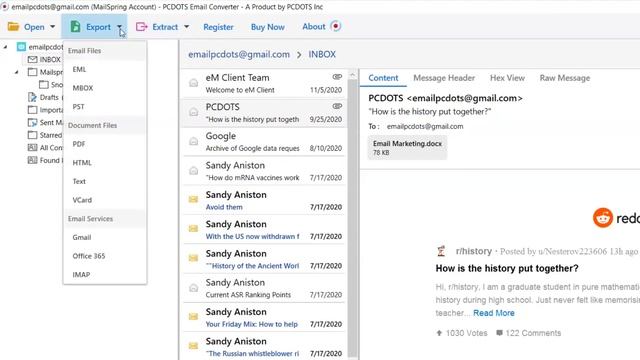Image resolution: width=640 pixels, height=360 pixels.
Task: Switch to the Hex View tab
Action: point(507,78)
